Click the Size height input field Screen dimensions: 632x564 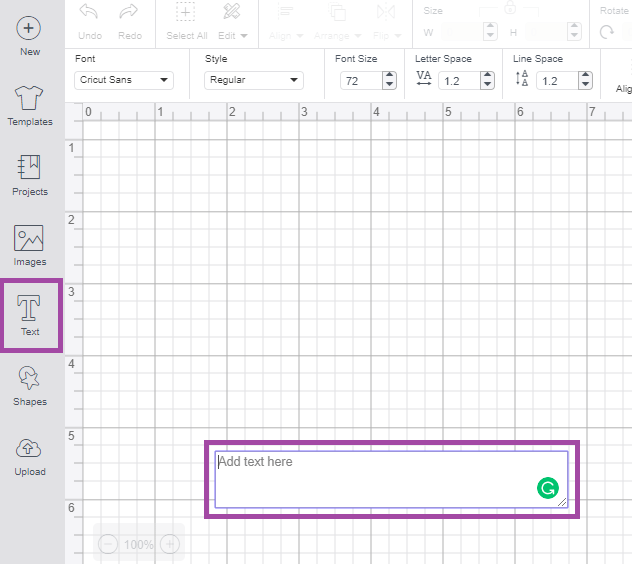click(x=547, y=32)
